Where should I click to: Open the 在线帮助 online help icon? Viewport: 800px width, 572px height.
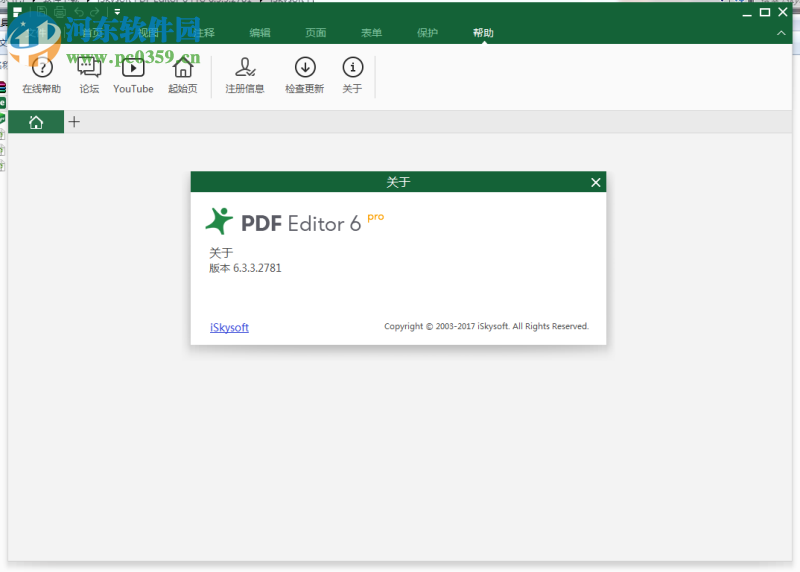[x=42, y=76]
